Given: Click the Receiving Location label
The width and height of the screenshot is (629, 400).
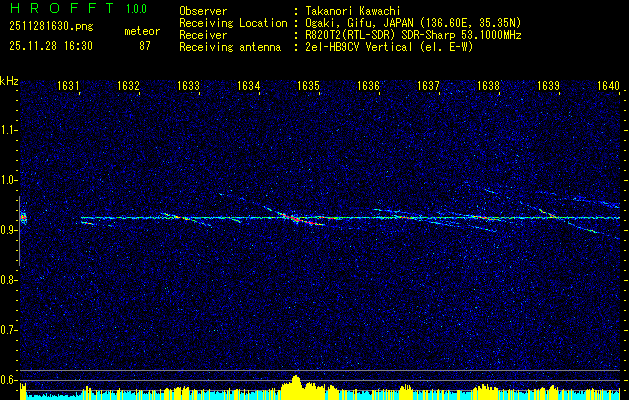Looking at the screenshot, I should (x=233, y=23).
